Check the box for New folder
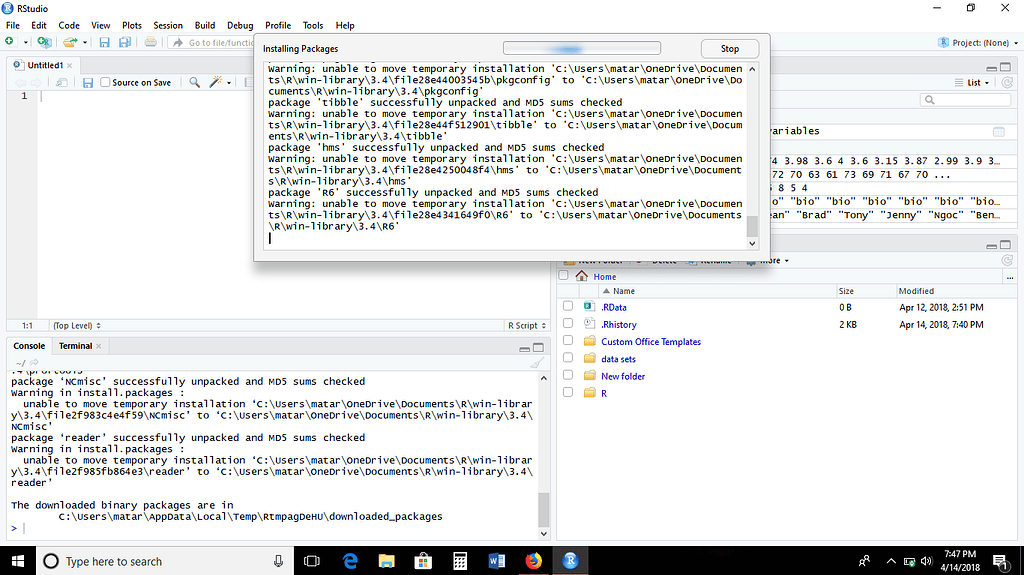This screenshot has height=575, width=1024. coord(568,375)
